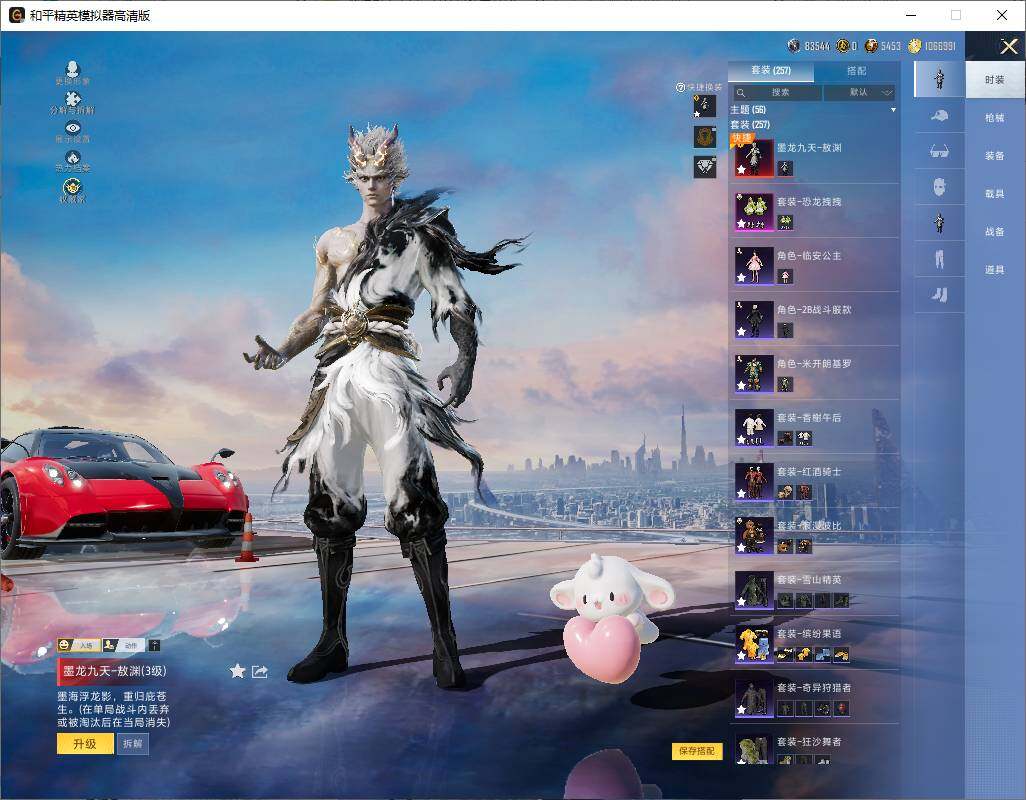Image resolution: width=1026 pixels, height=800 pixels.
Task: Select the pants category icon
Action: tap(940, 260)
